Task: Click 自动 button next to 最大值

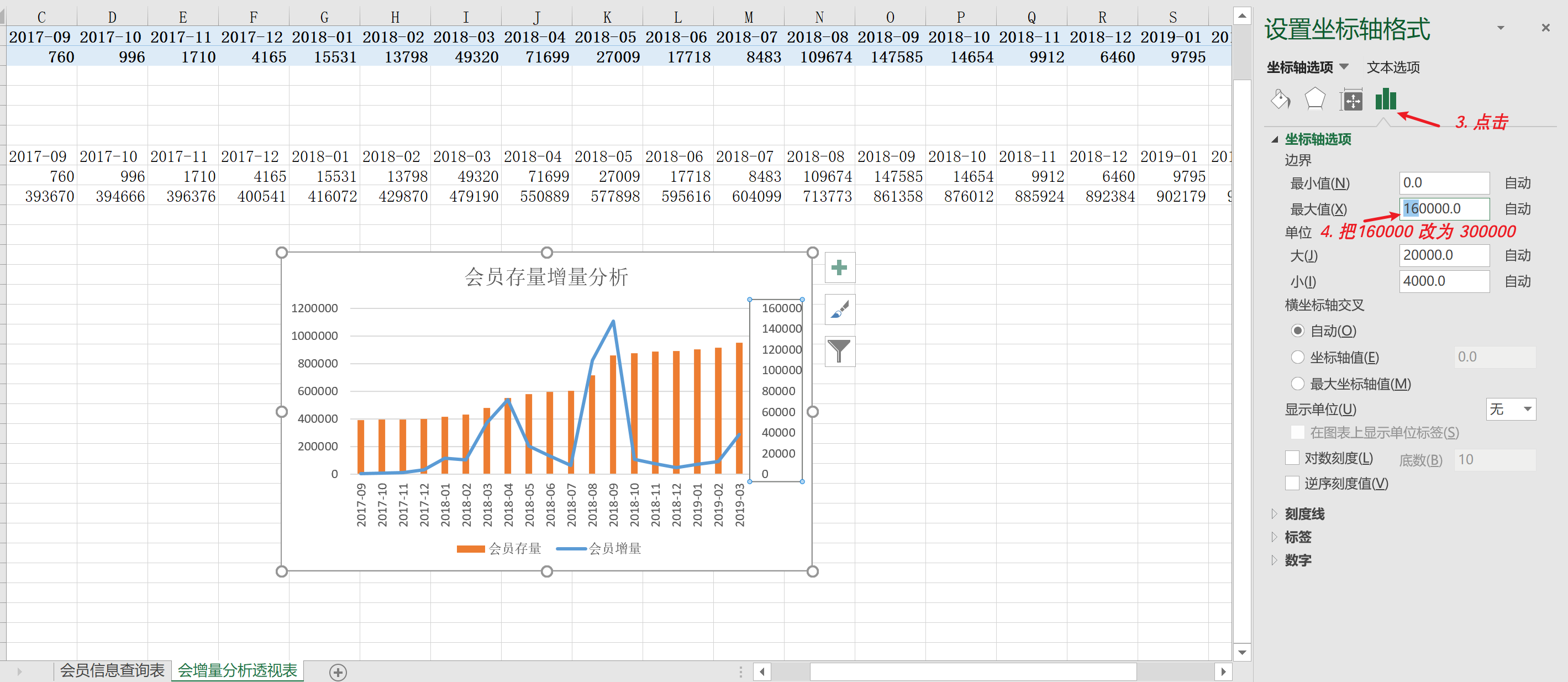Action: click(1517, 209)
